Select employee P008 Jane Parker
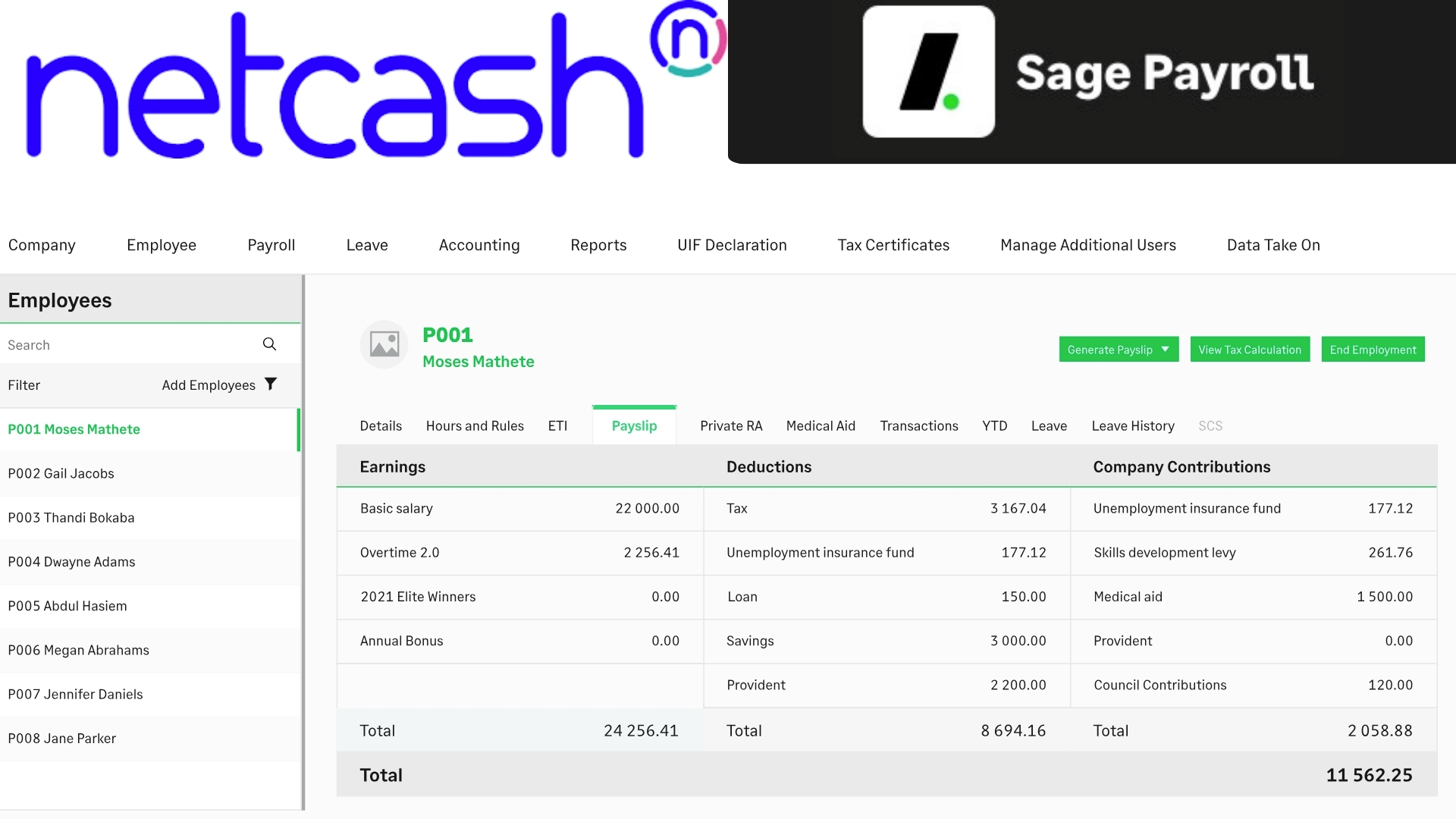1456x819 pixels. pyautogui.click(x=62, y=738)
